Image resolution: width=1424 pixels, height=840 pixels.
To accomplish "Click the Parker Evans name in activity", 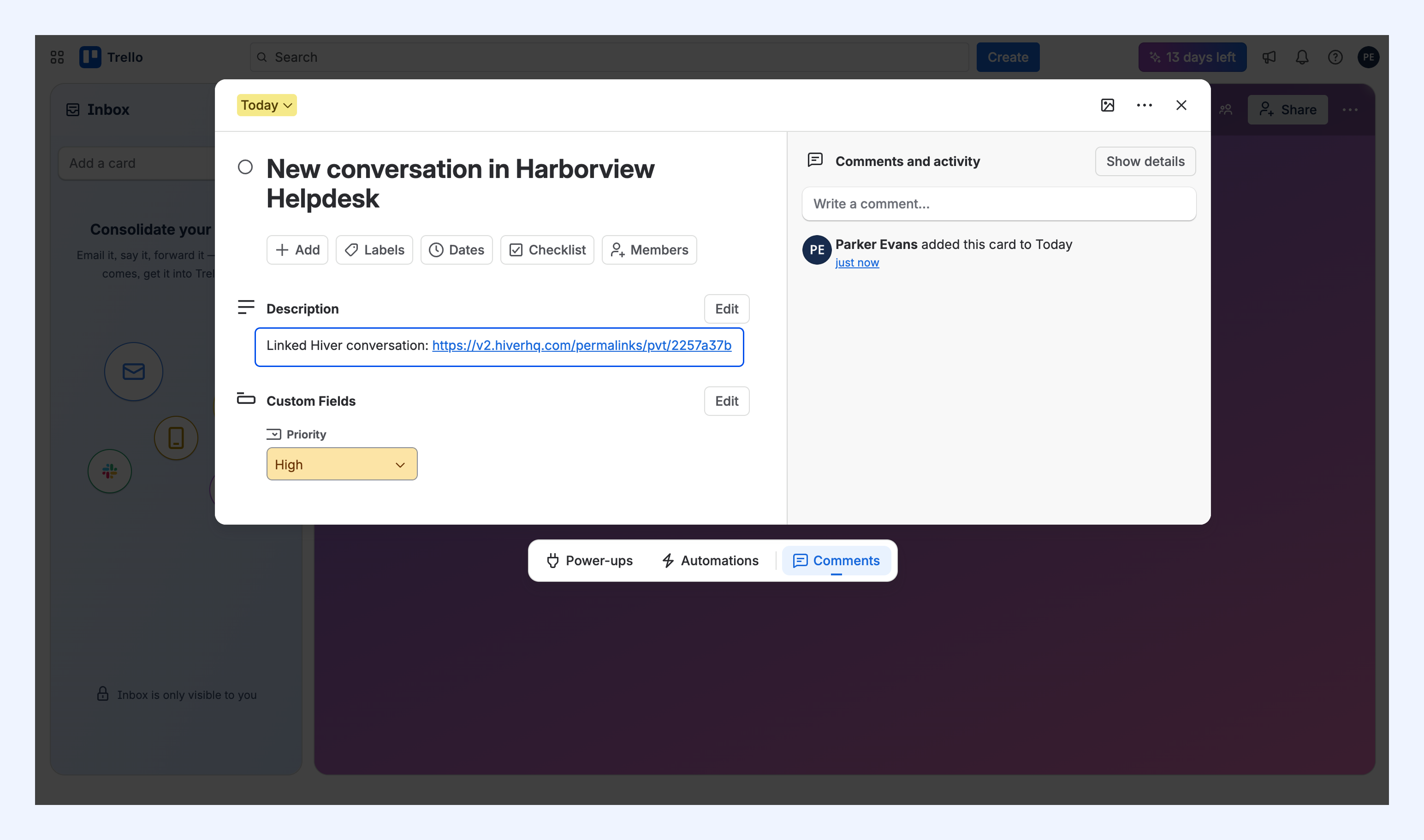I will point(877,244).
